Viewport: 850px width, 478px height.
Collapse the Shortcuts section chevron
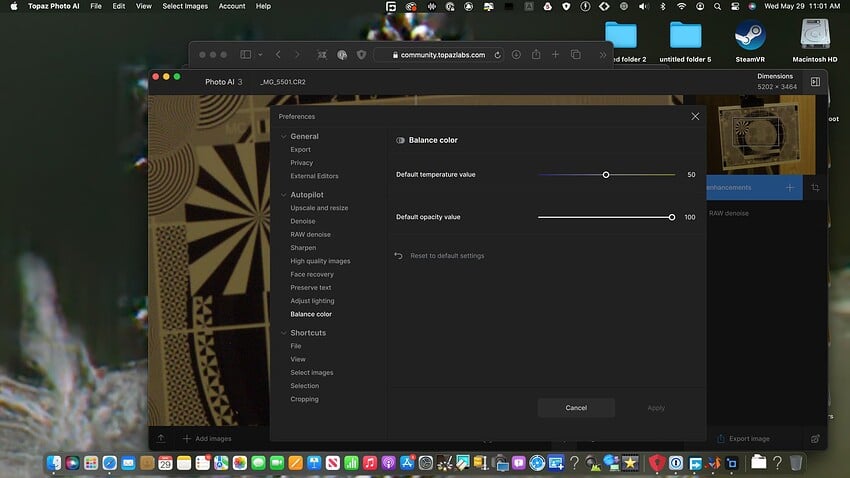point(284,333)
